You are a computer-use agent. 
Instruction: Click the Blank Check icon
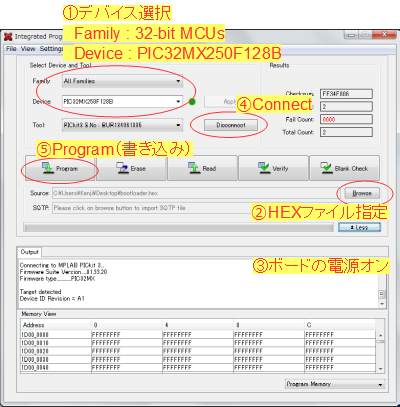[326, 168]
